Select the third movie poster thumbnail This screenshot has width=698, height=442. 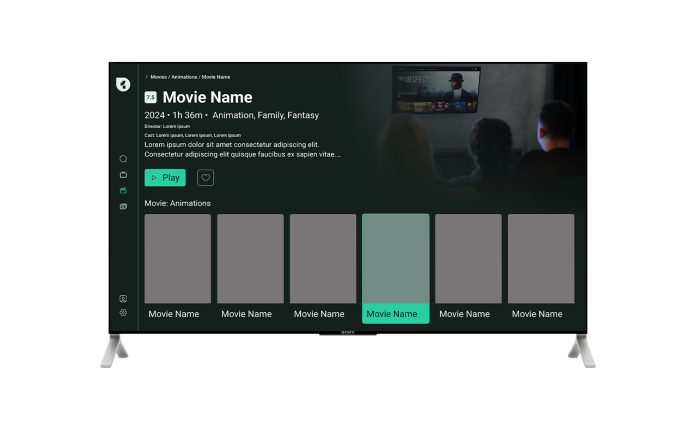(x=323, y=258)
